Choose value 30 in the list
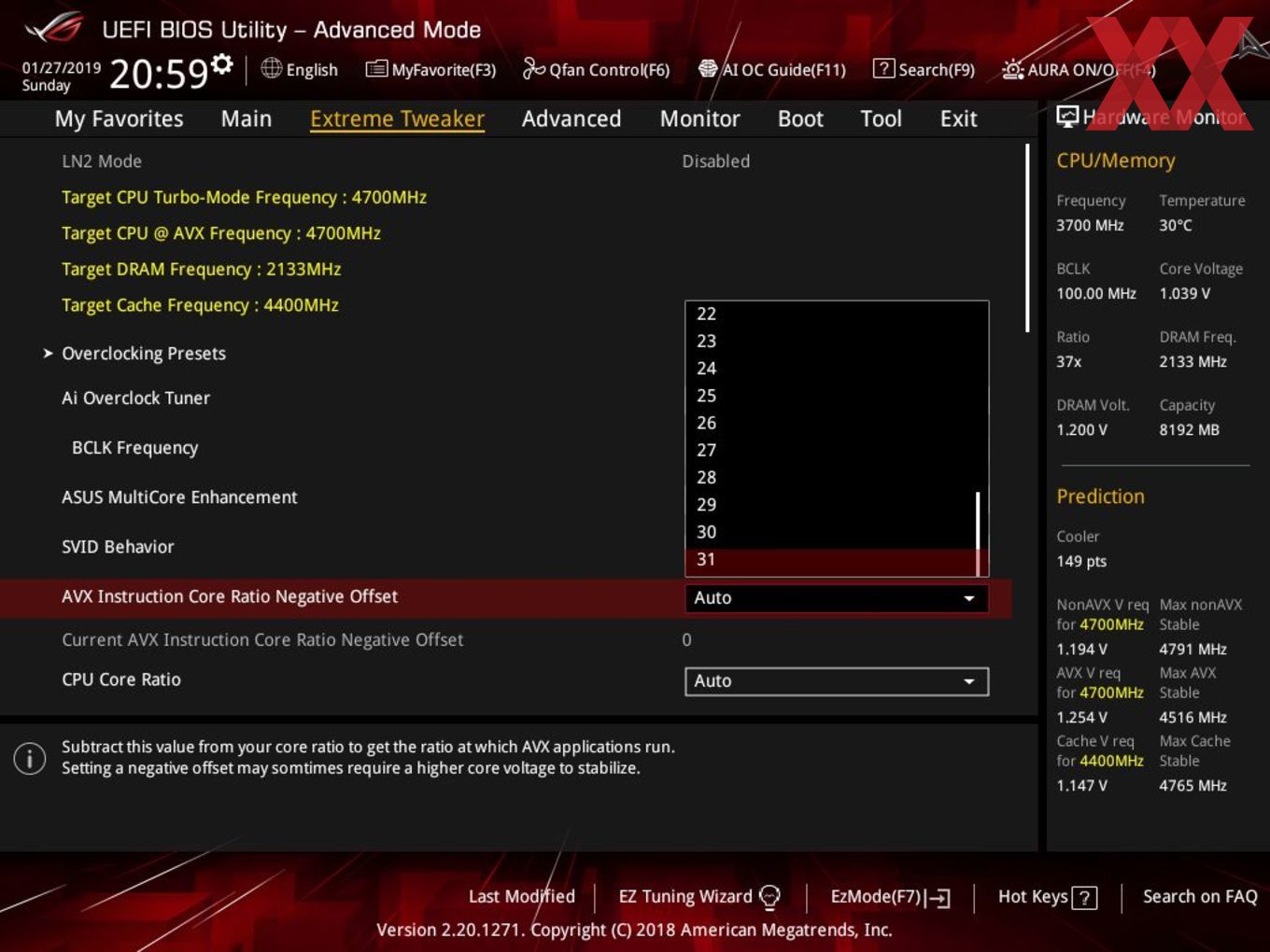This screenshot has width=1270, height=952. click(830, 532)
